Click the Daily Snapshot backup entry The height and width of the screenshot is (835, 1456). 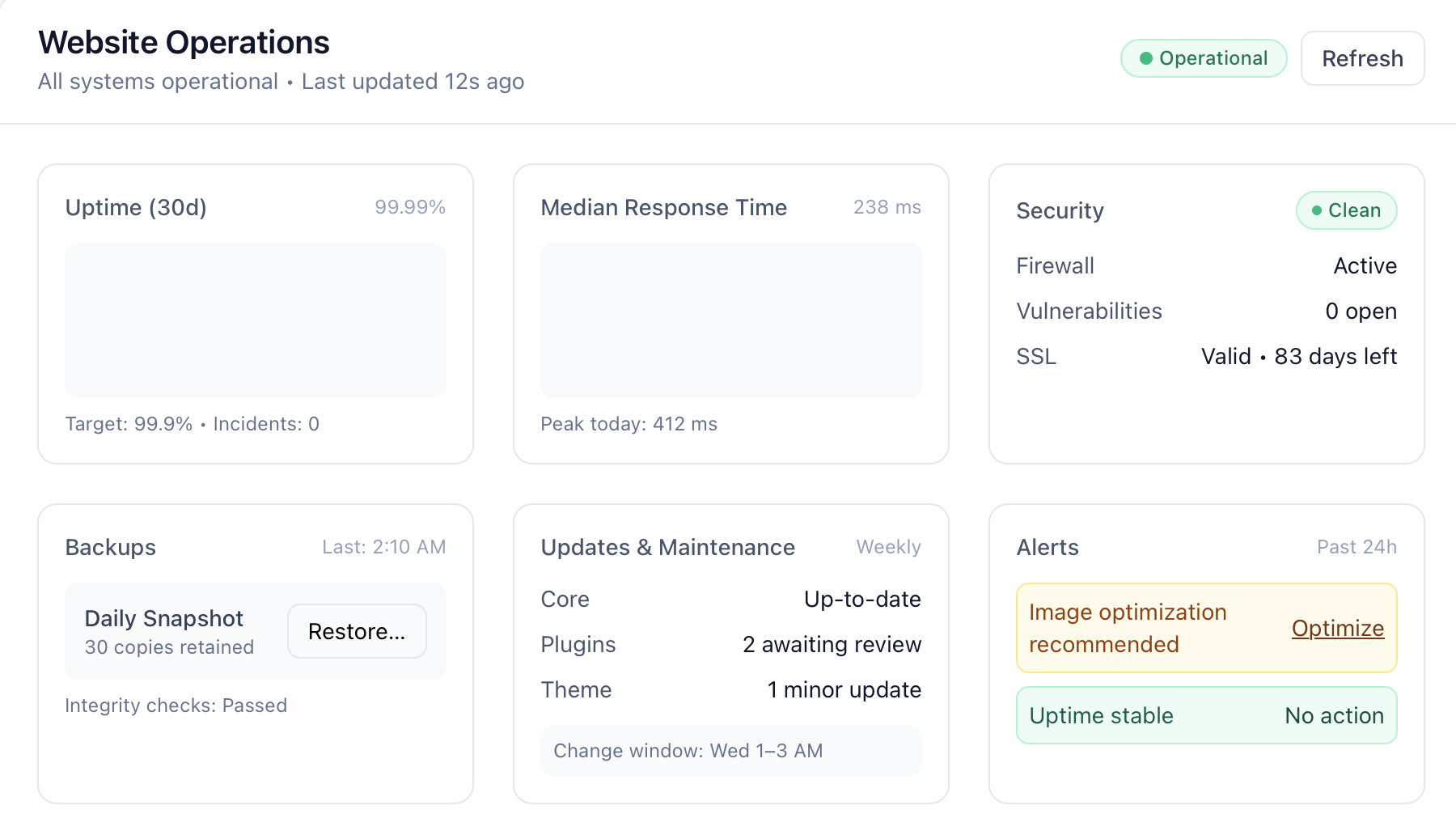[170, 631]
